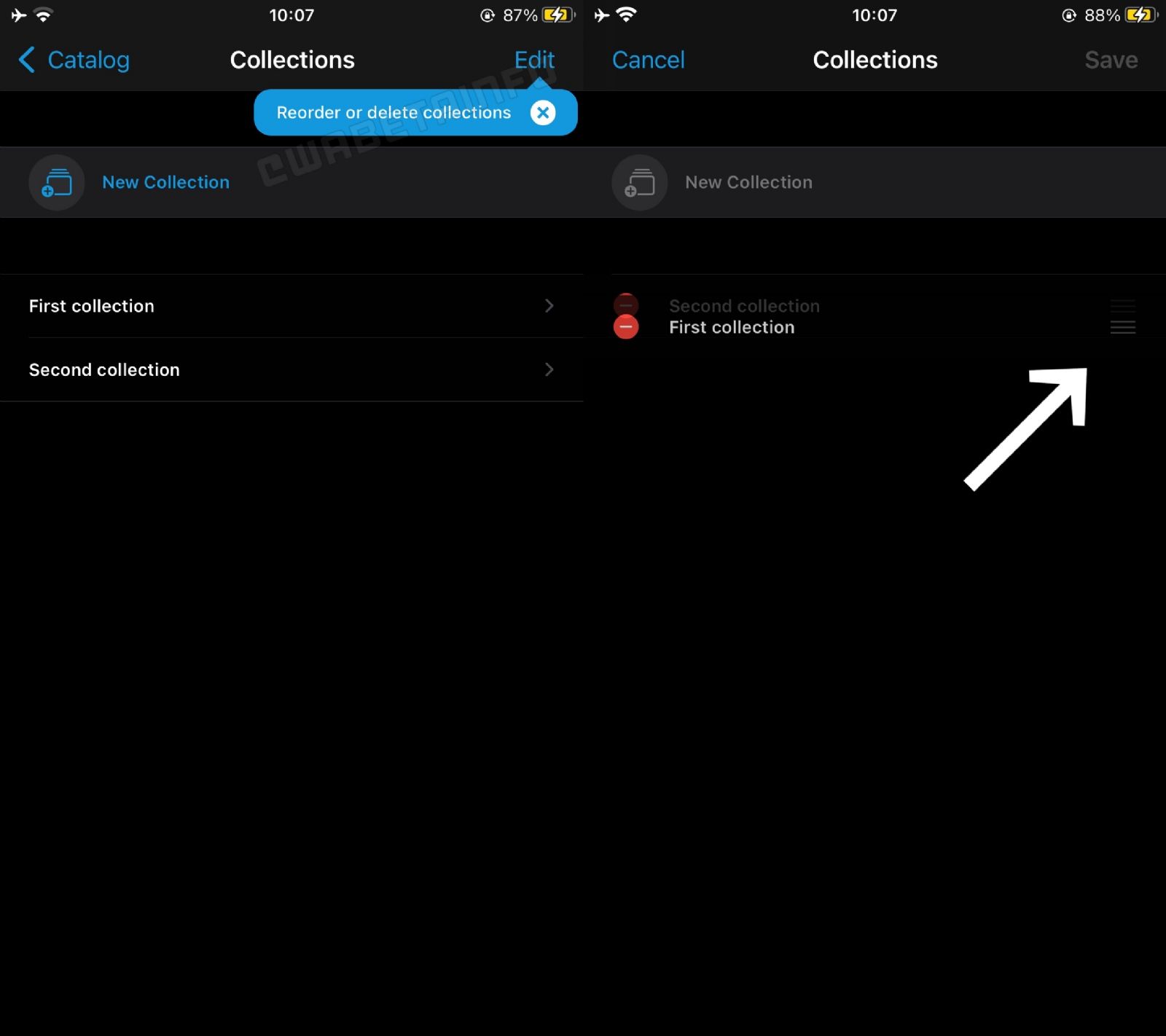The height and width of the screenshot is (1036, 1166).
Task: Cancel editing the collections
Action: (x=648, y=60)
